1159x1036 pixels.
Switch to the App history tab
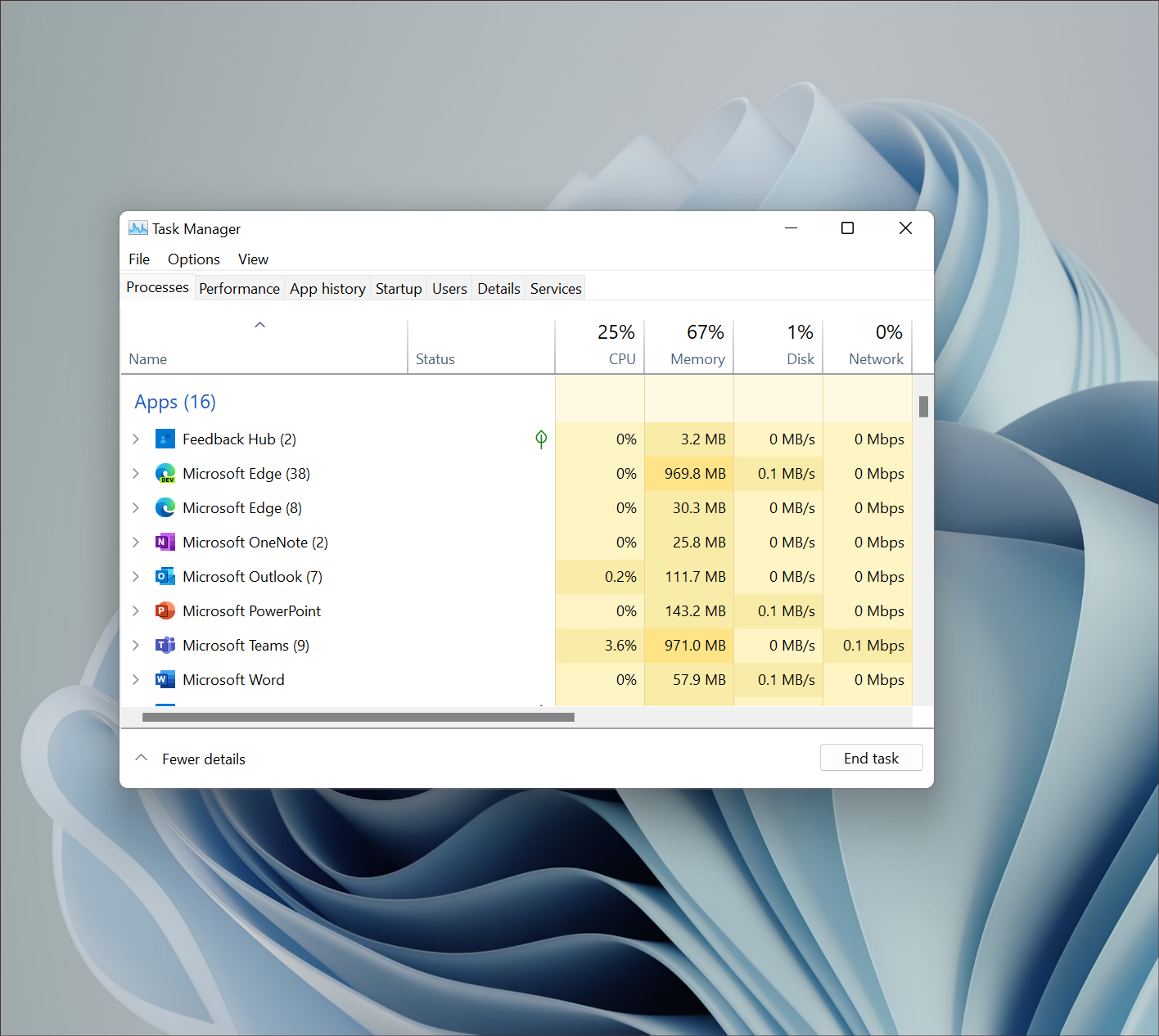pyautogui.click(x=327, y=289)
